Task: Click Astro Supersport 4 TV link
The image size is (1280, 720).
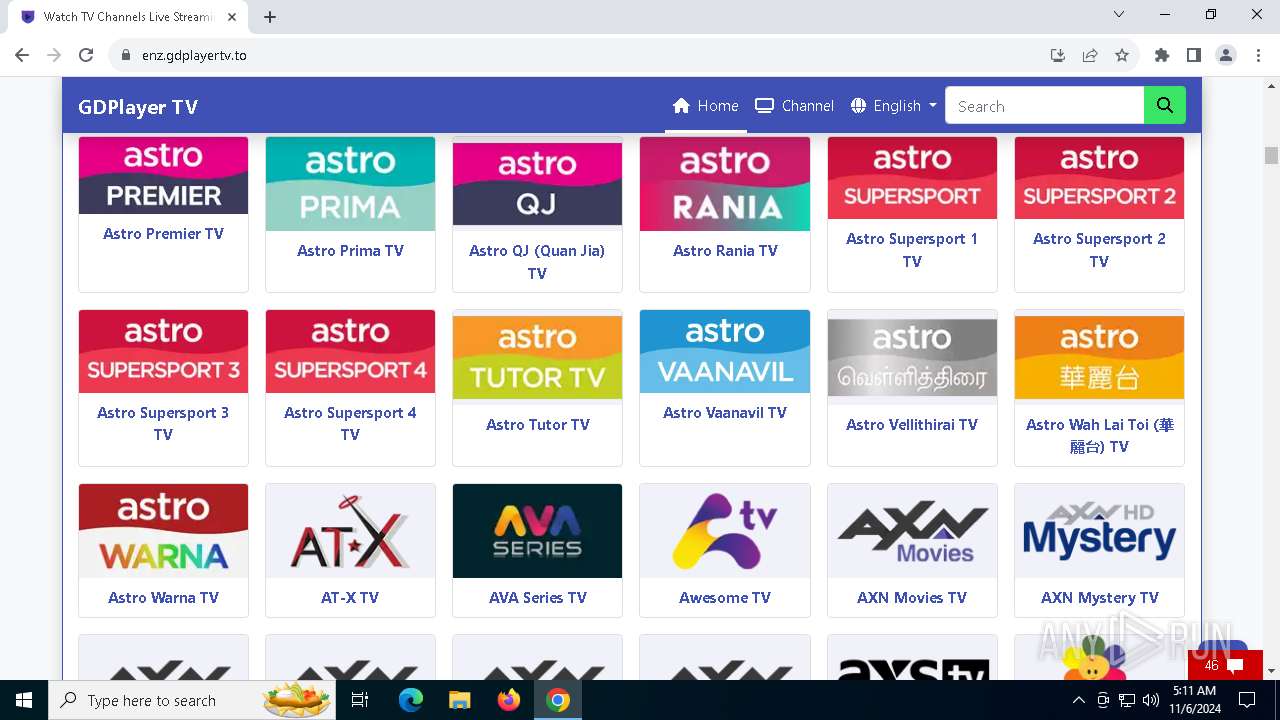Action: tap(350, 423)
